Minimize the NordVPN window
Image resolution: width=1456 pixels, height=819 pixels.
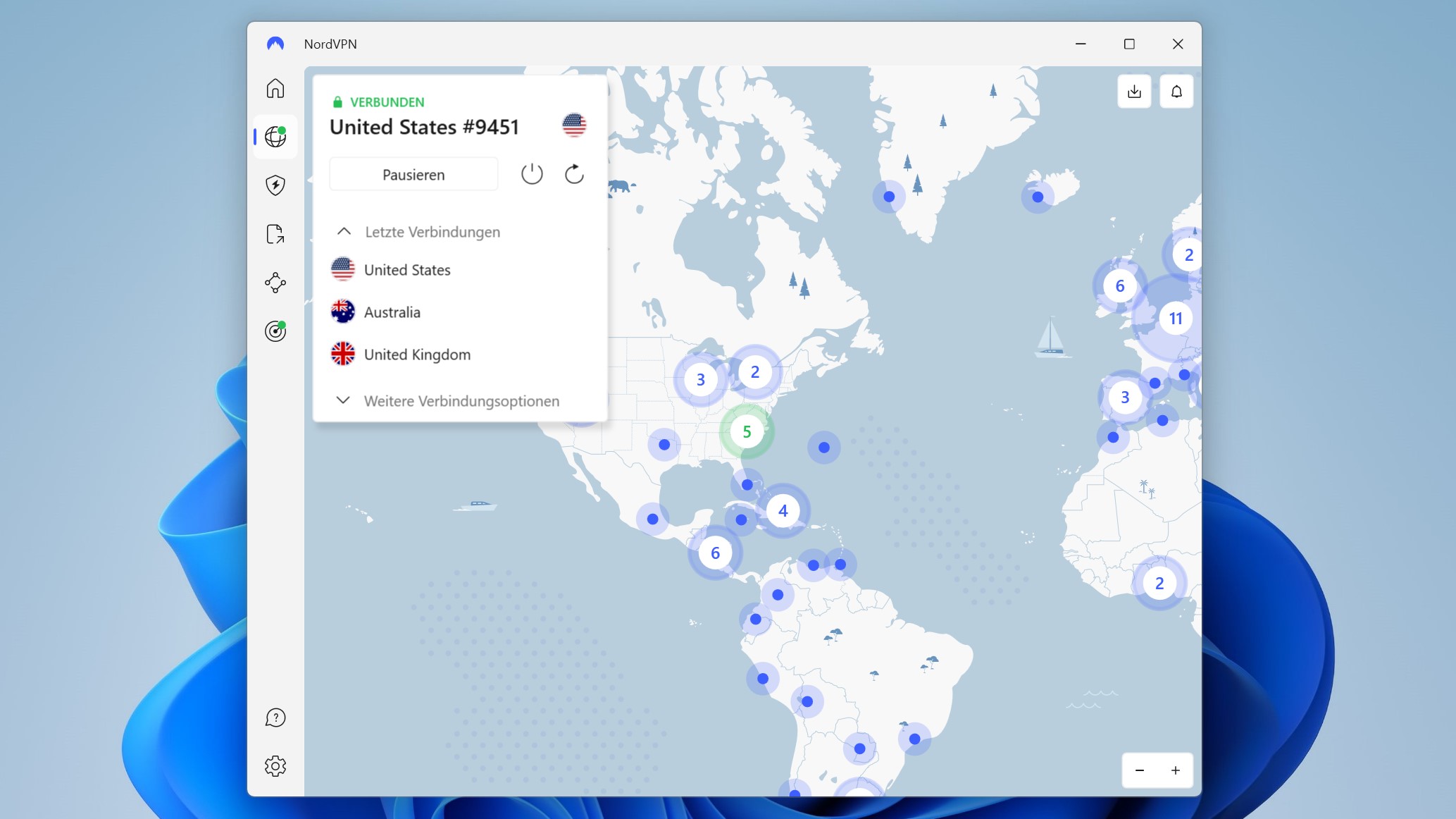click(x=1081, y=44)
